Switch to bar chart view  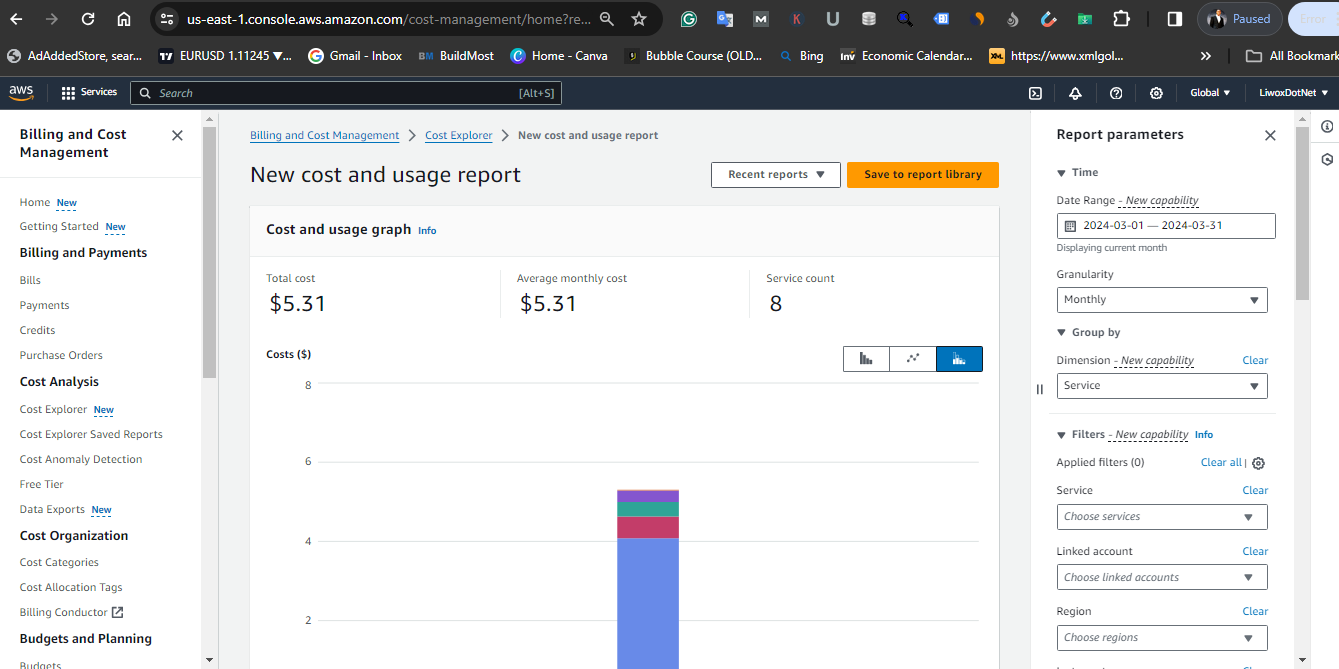[x=866, y=359]
